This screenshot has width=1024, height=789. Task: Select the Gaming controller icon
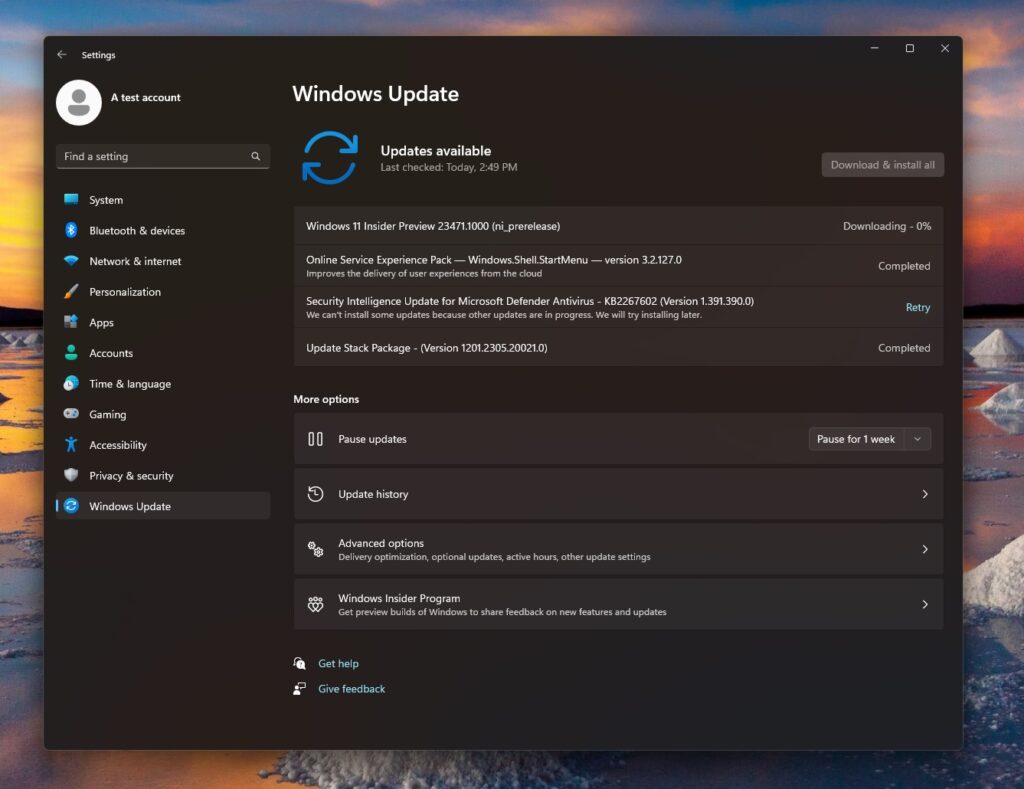tap(70, 414)
